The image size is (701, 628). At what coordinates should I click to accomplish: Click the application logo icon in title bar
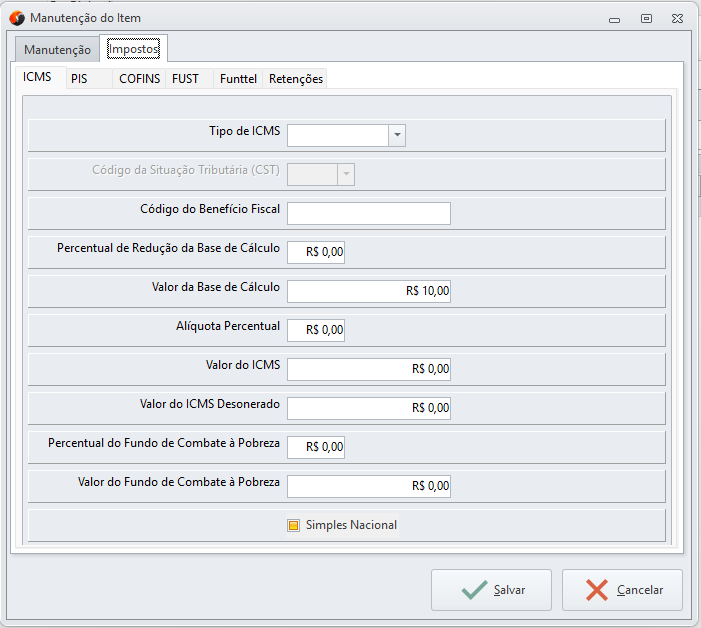[17, 18]
